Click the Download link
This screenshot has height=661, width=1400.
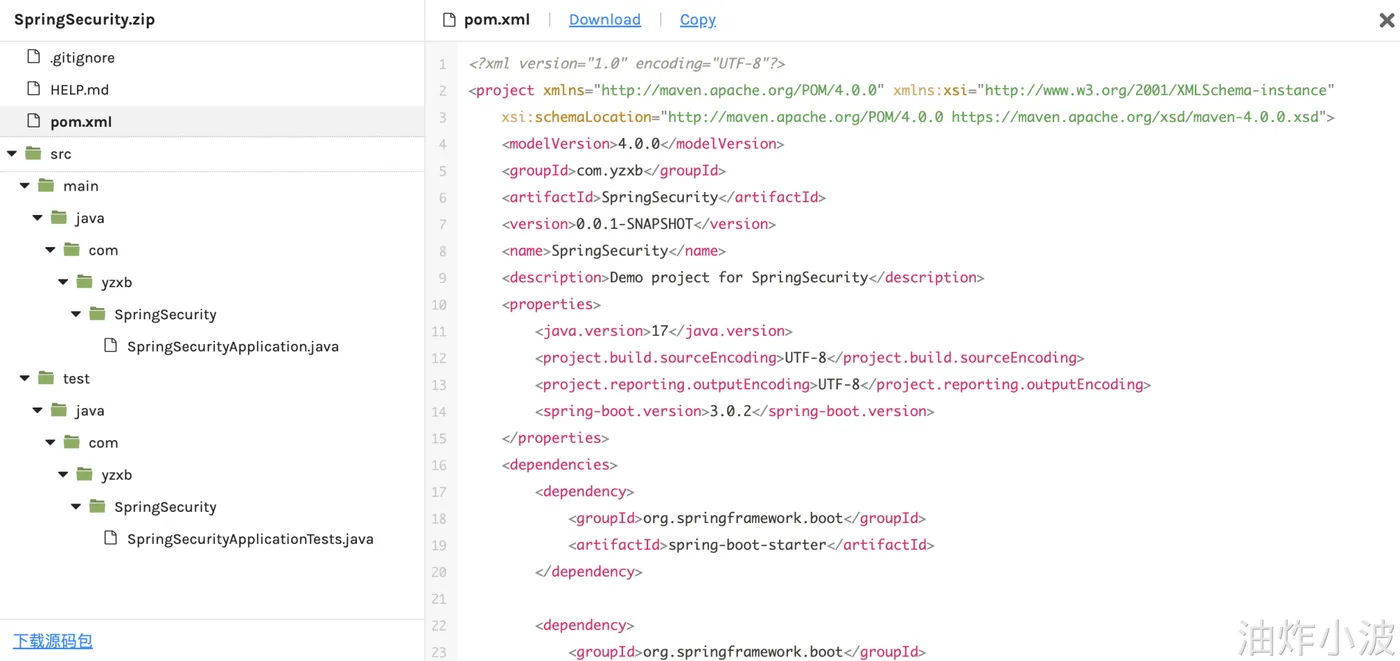coord(604,20)
